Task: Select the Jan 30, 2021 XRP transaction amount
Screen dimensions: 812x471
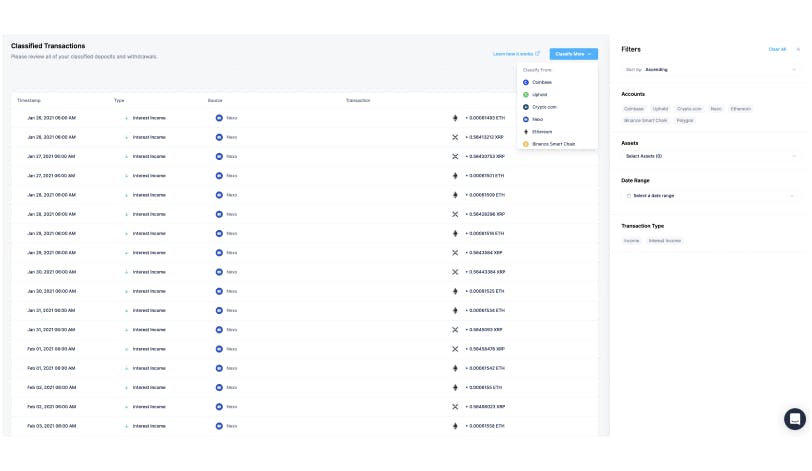Action: point(485,272)
